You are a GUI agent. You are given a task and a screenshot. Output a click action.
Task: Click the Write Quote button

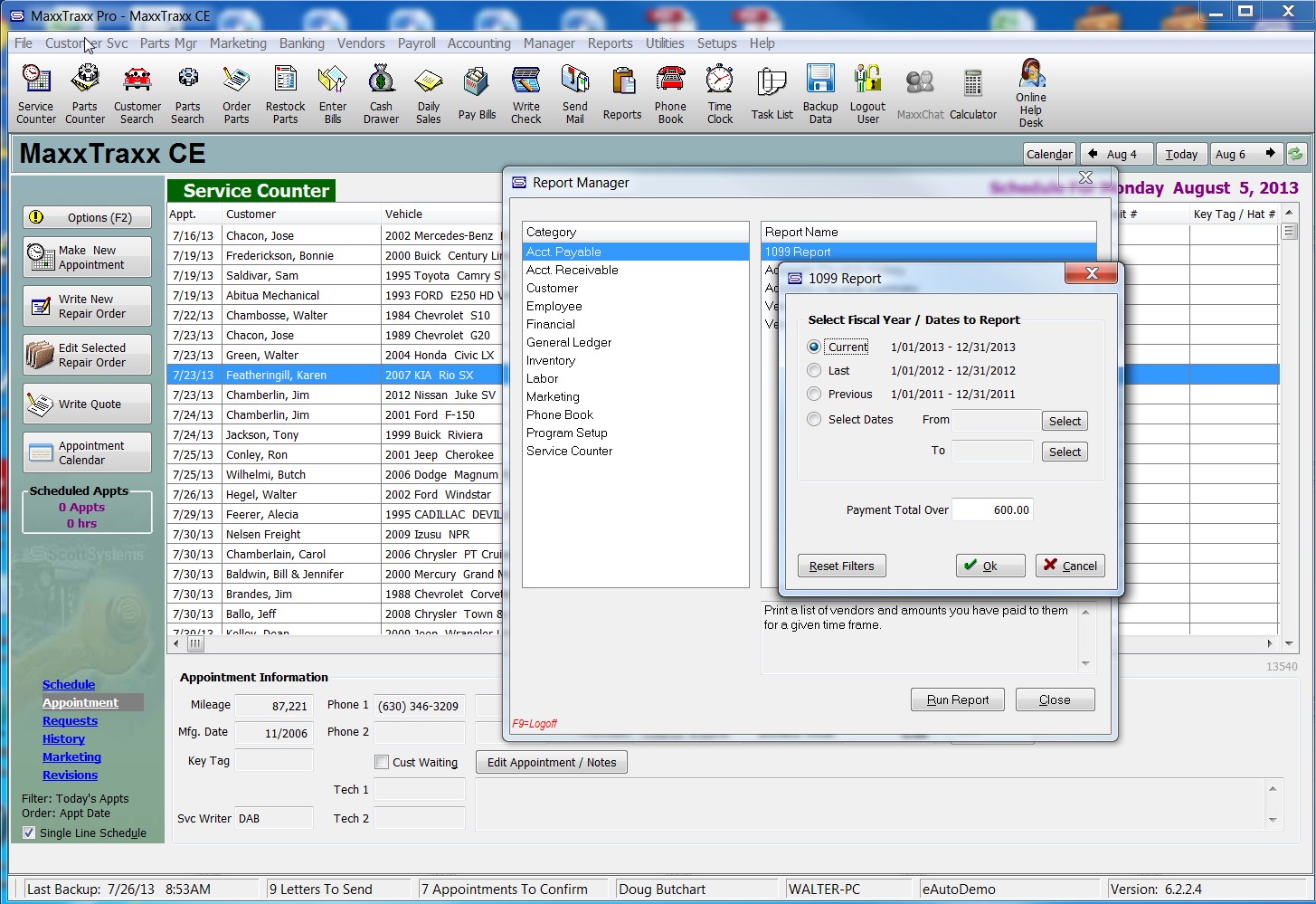tap(87, 404)
